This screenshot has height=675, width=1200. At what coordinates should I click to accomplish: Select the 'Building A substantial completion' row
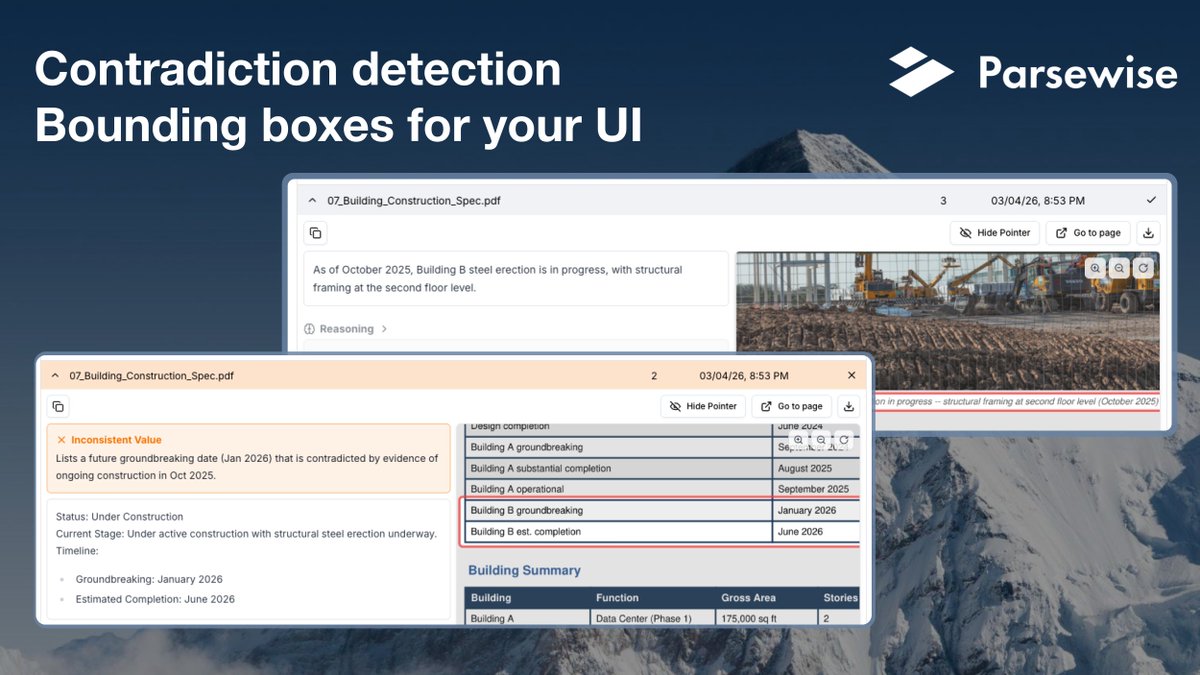click(663, 468)
